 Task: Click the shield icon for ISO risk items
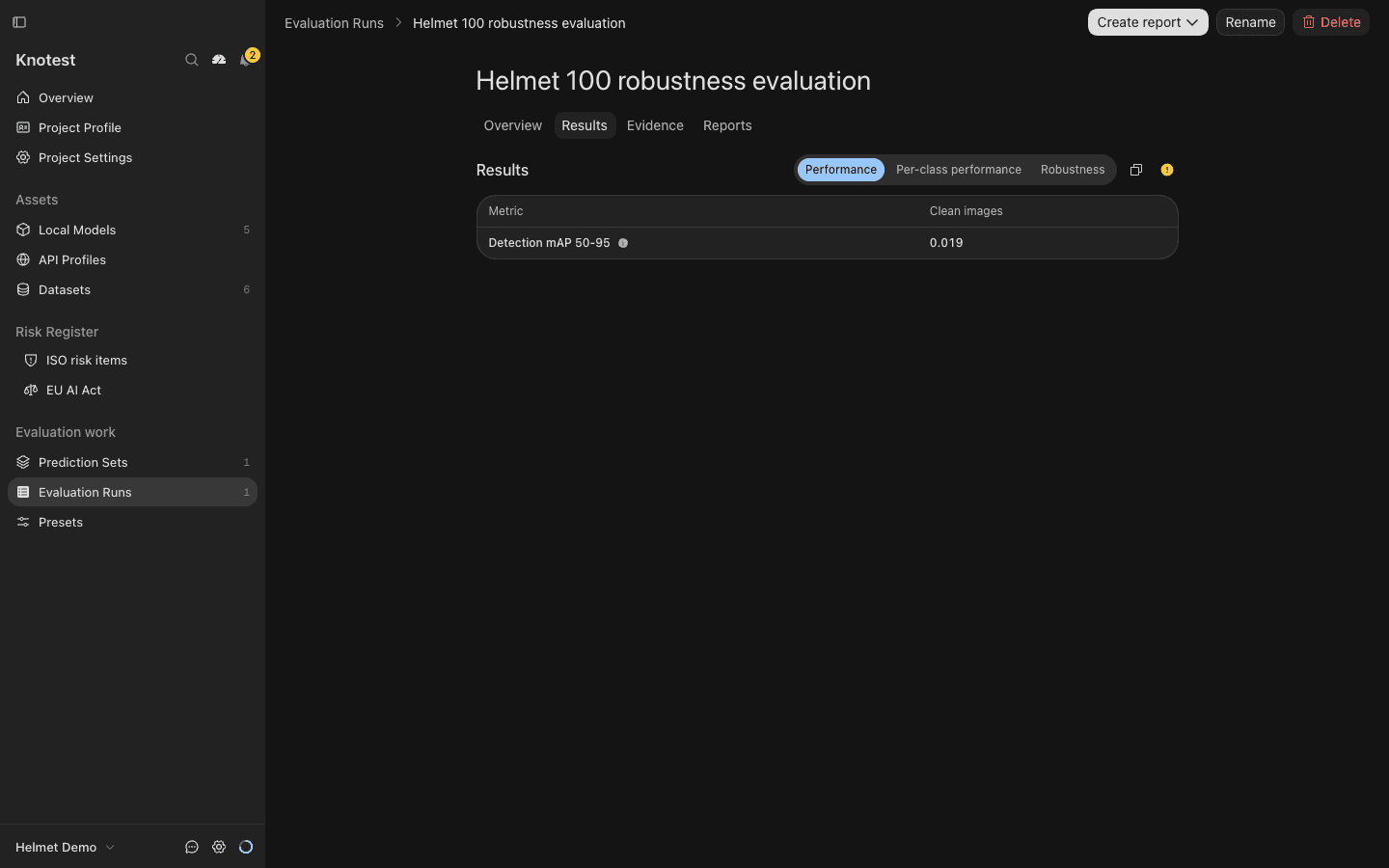[31, 360]
